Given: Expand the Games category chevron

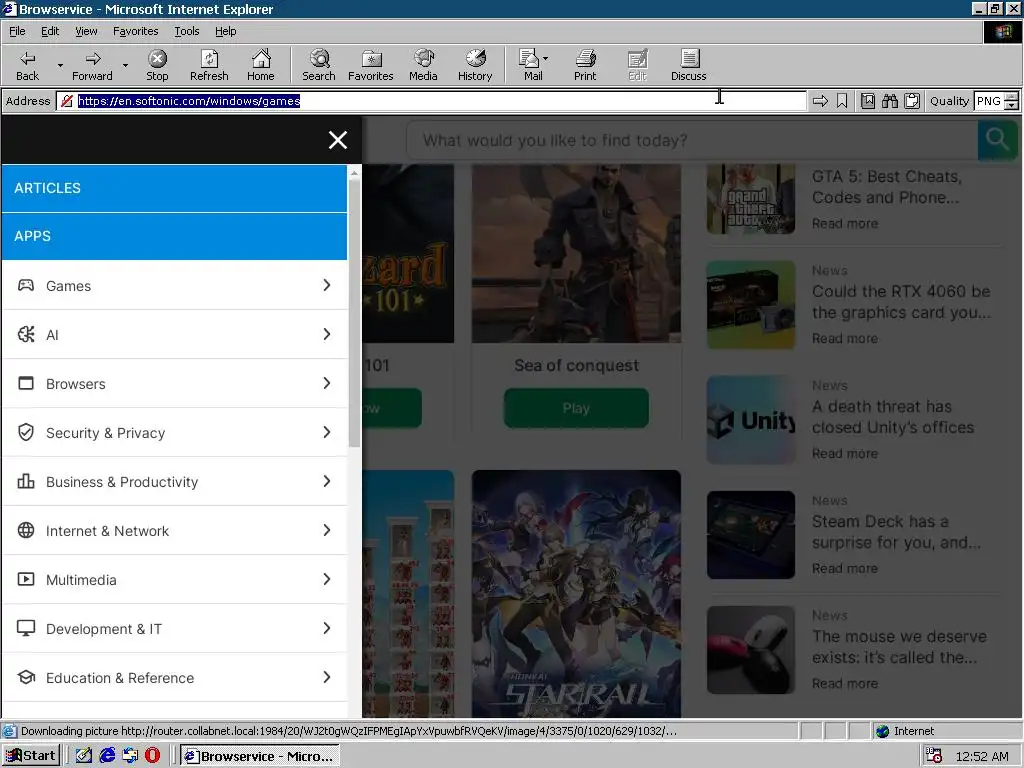Looking at the screenshot, I should tap(327, 285).
